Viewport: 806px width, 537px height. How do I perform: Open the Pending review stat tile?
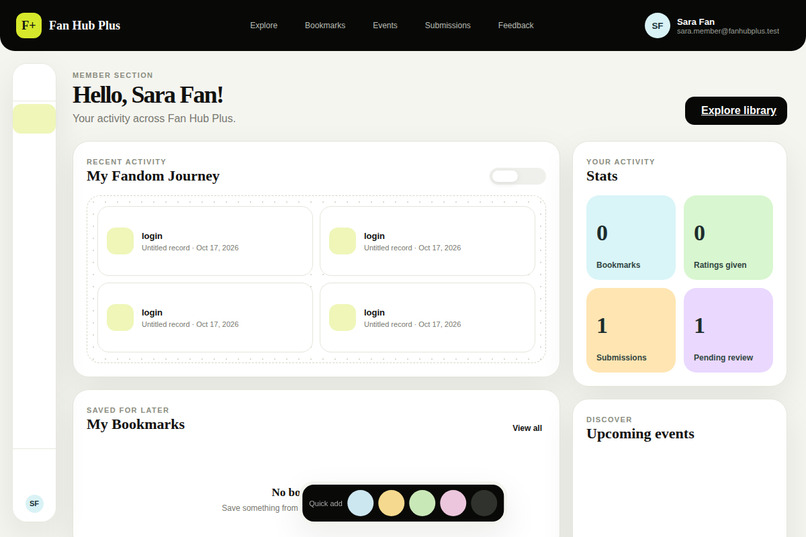(728, 330)
